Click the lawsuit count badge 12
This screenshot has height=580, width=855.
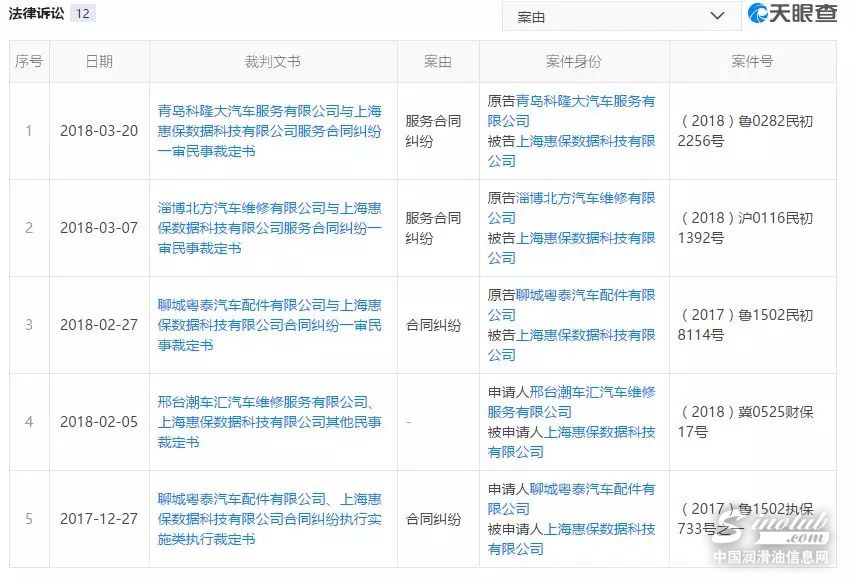83,13
